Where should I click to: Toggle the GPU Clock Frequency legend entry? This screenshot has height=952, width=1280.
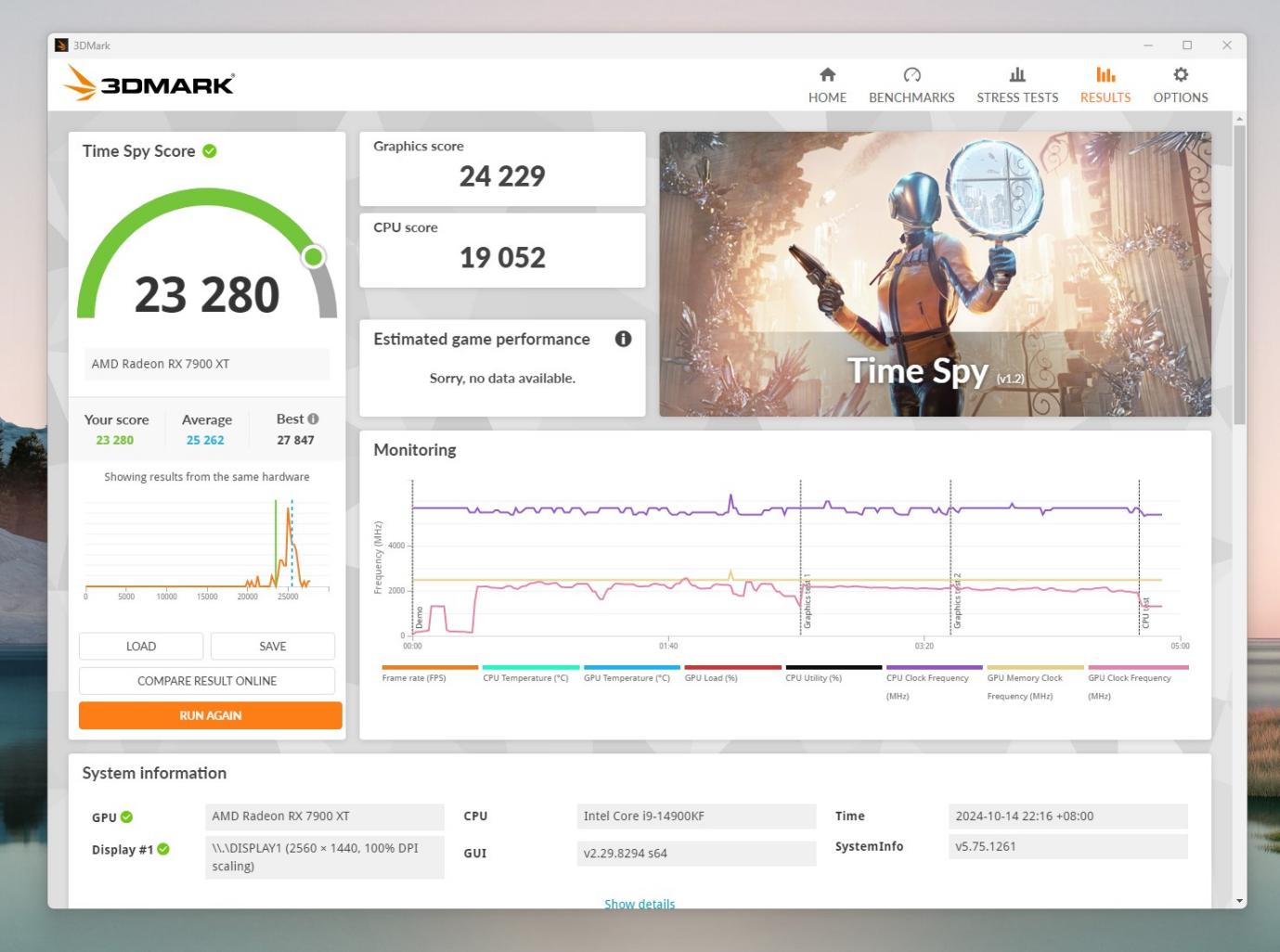click(1136, 682)
